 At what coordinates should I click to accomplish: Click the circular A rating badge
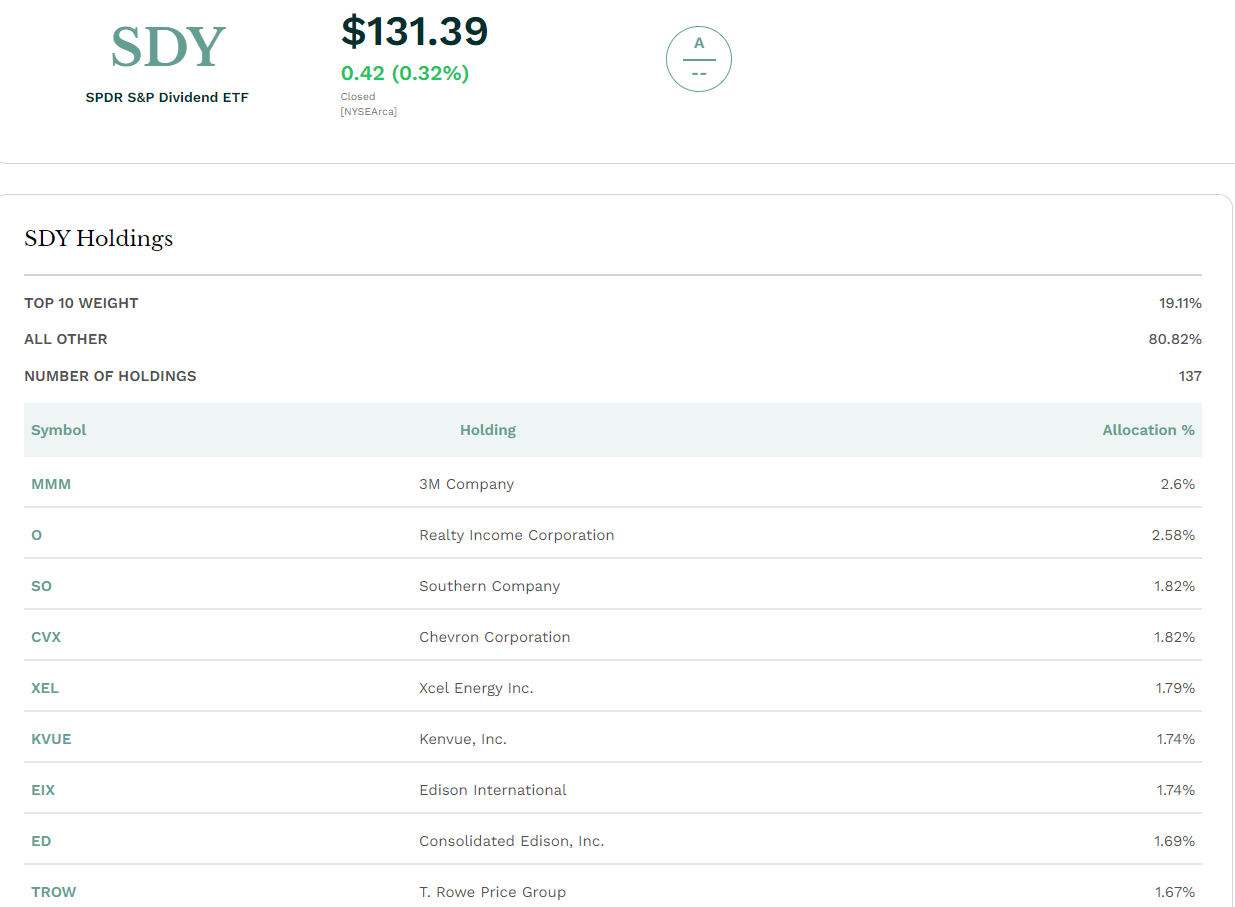click(699, 59)
